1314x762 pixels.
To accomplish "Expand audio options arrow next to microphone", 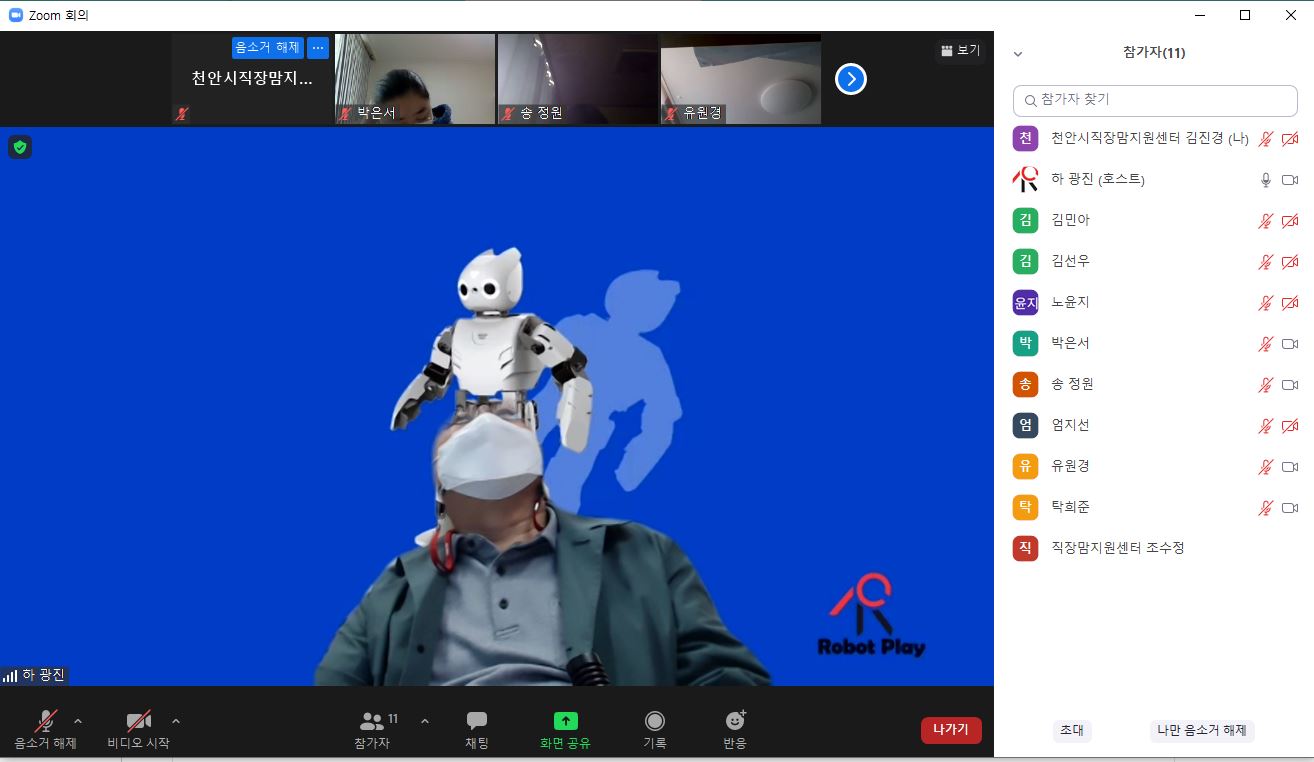I will (78, 721).
